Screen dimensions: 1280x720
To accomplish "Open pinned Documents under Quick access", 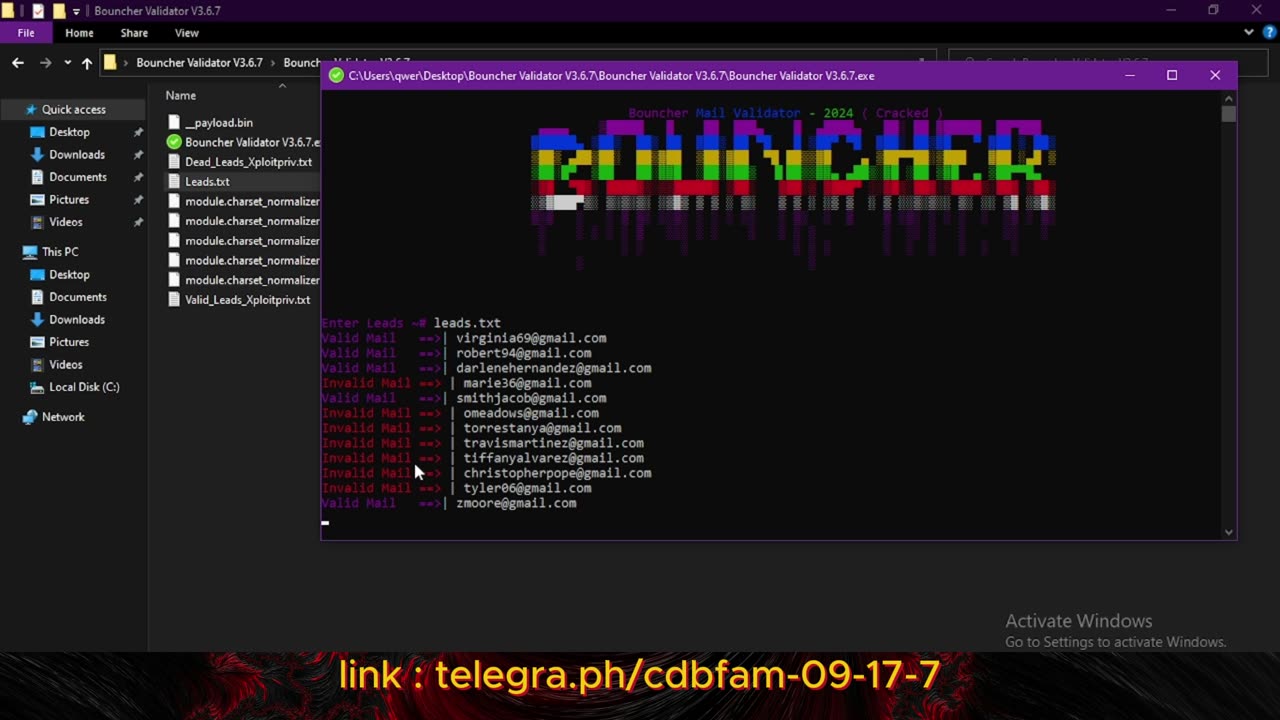I will pos(77,177).
